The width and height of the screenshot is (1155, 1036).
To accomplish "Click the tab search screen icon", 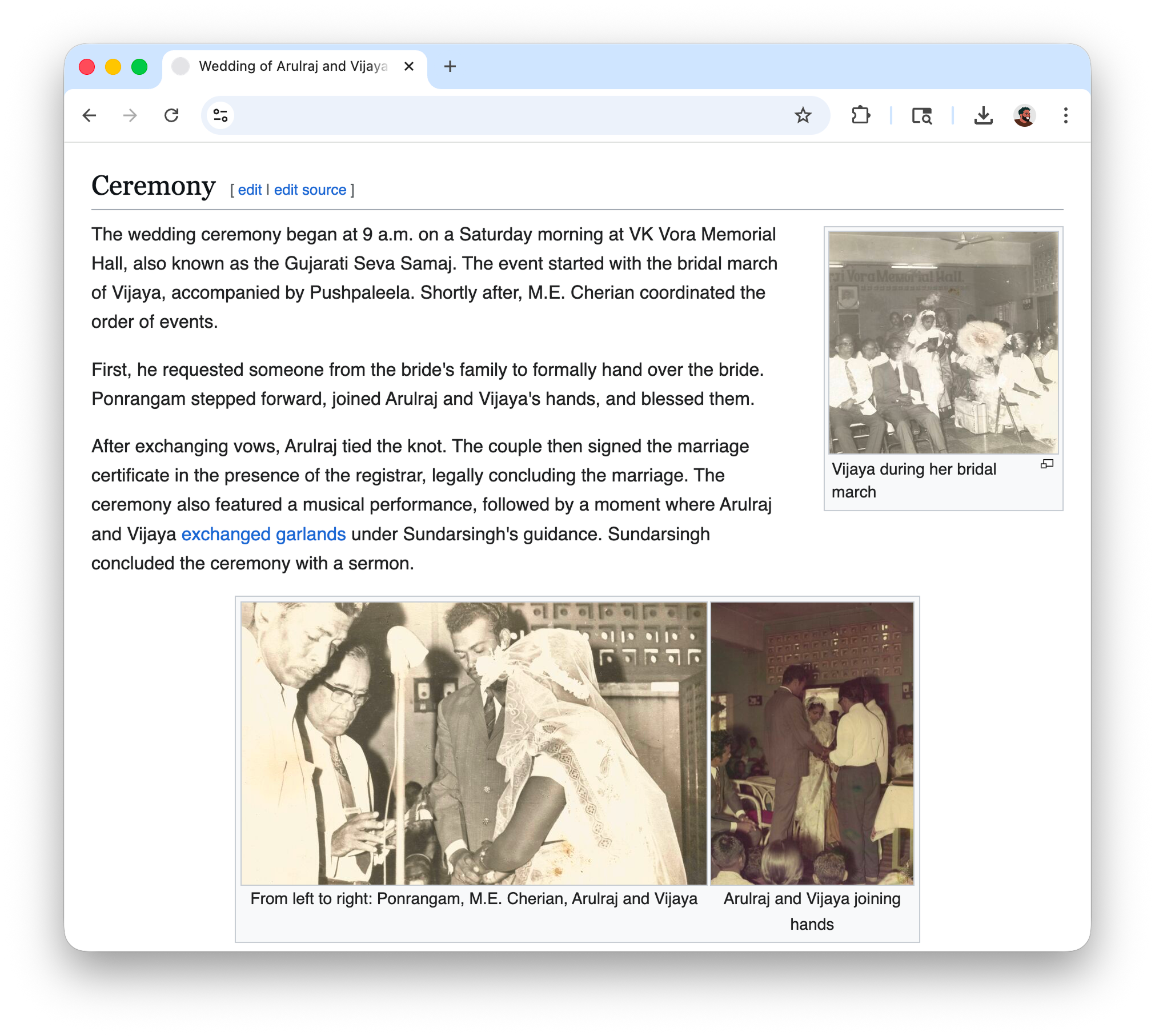I will click(x=921, y=116).
